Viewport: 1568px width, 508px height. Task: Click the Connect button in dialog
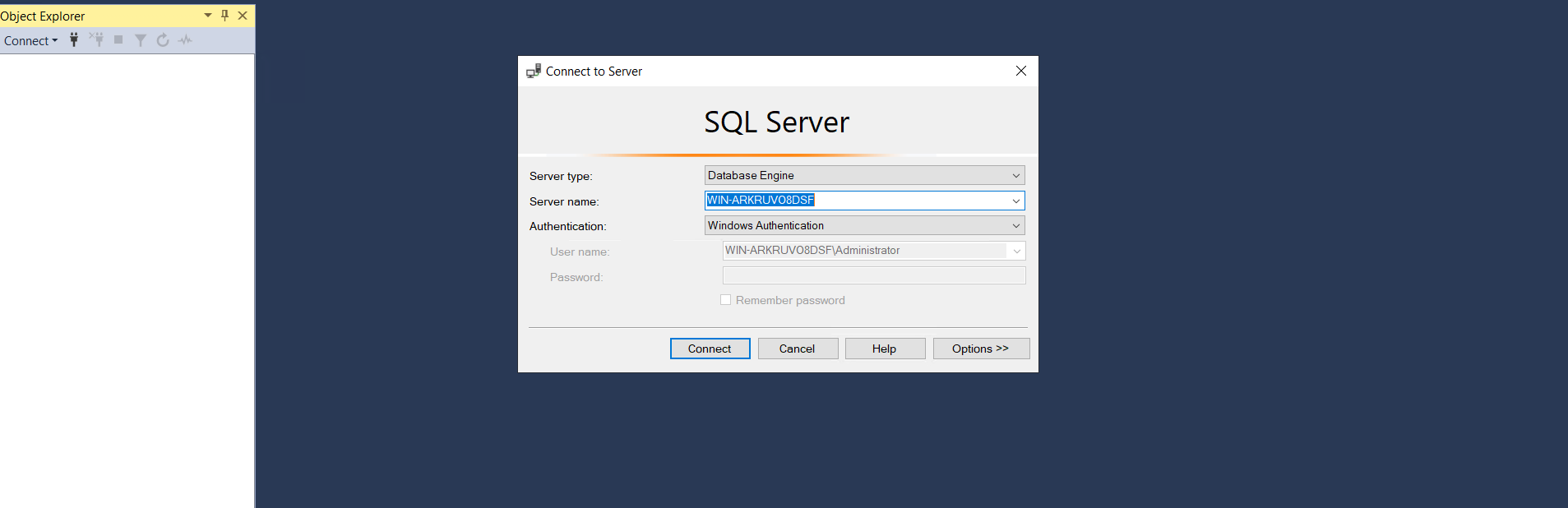point(710,349)
